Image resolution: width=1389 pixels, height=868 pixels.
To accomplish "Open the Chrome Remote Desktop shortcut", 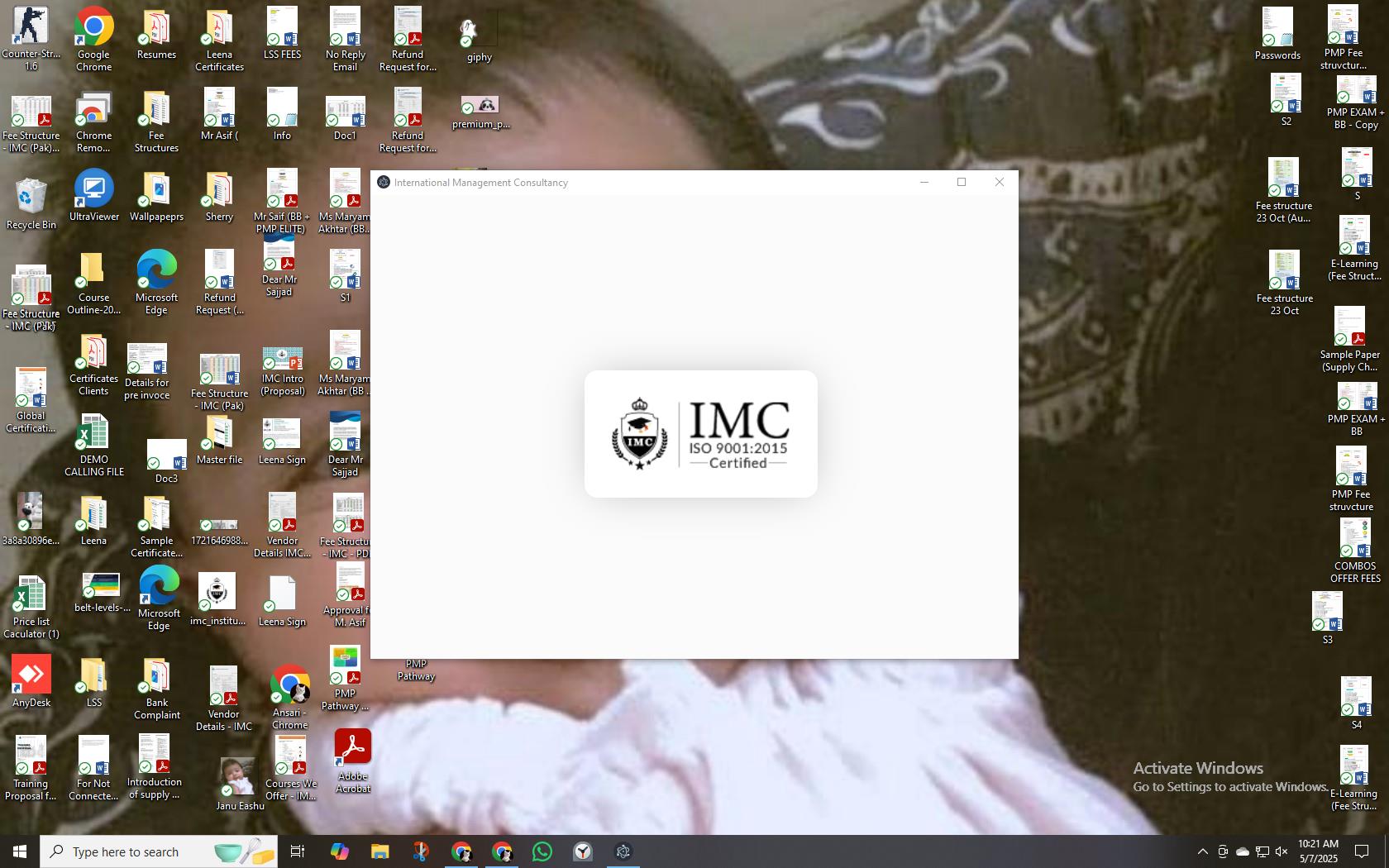I will click(93, 121).
